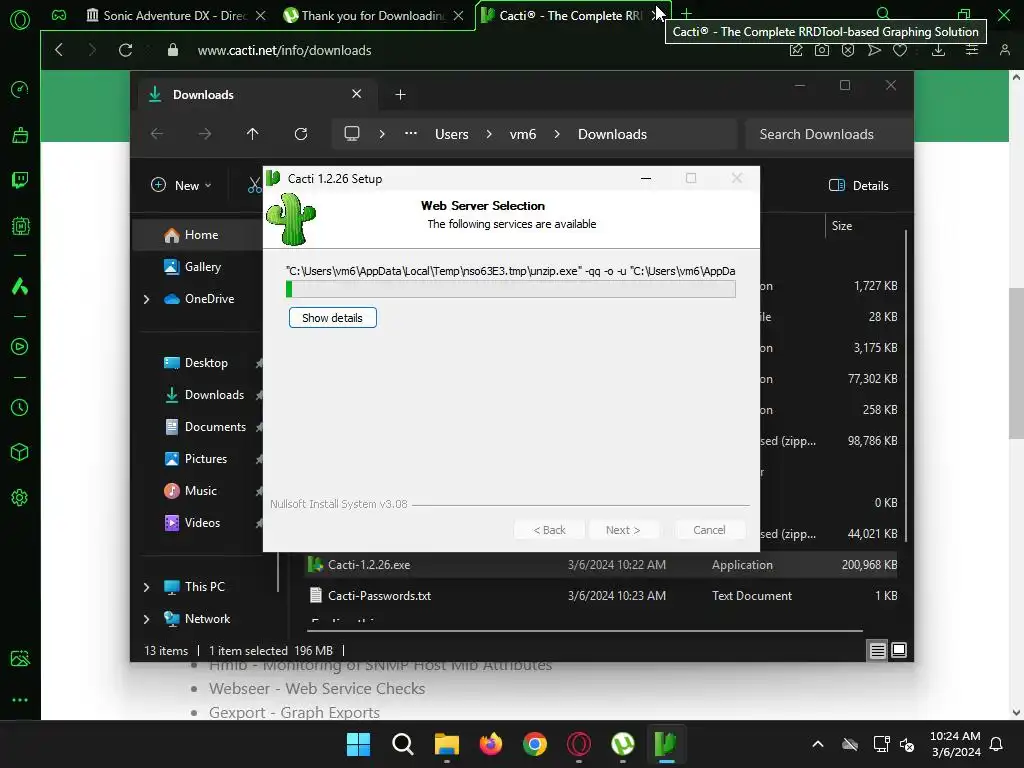Viewport: 1024px width, 768px height.
Task: Toggle the Details pane button
Action: pos(859,185)
